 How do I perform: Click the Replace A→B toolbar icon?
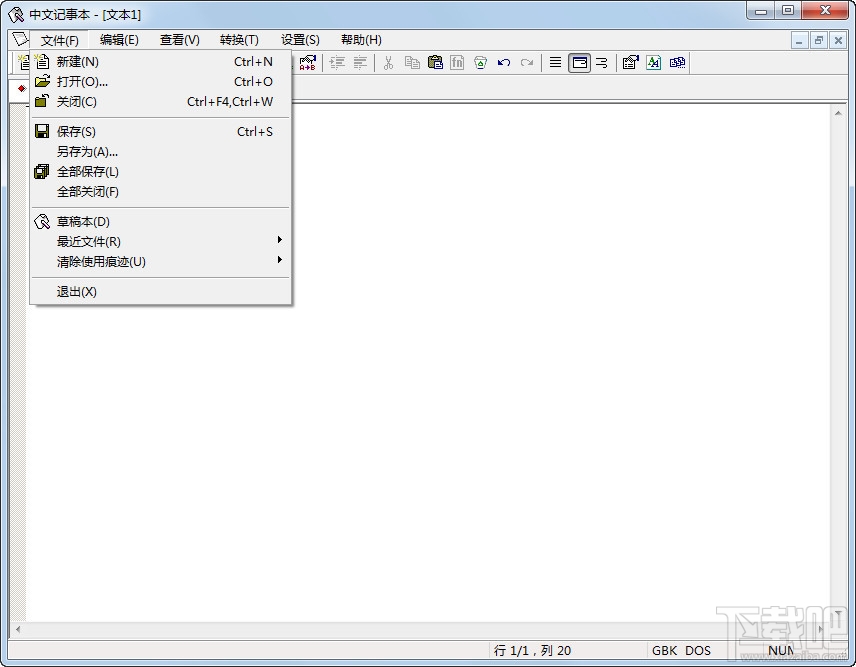(x=307, y=63)
